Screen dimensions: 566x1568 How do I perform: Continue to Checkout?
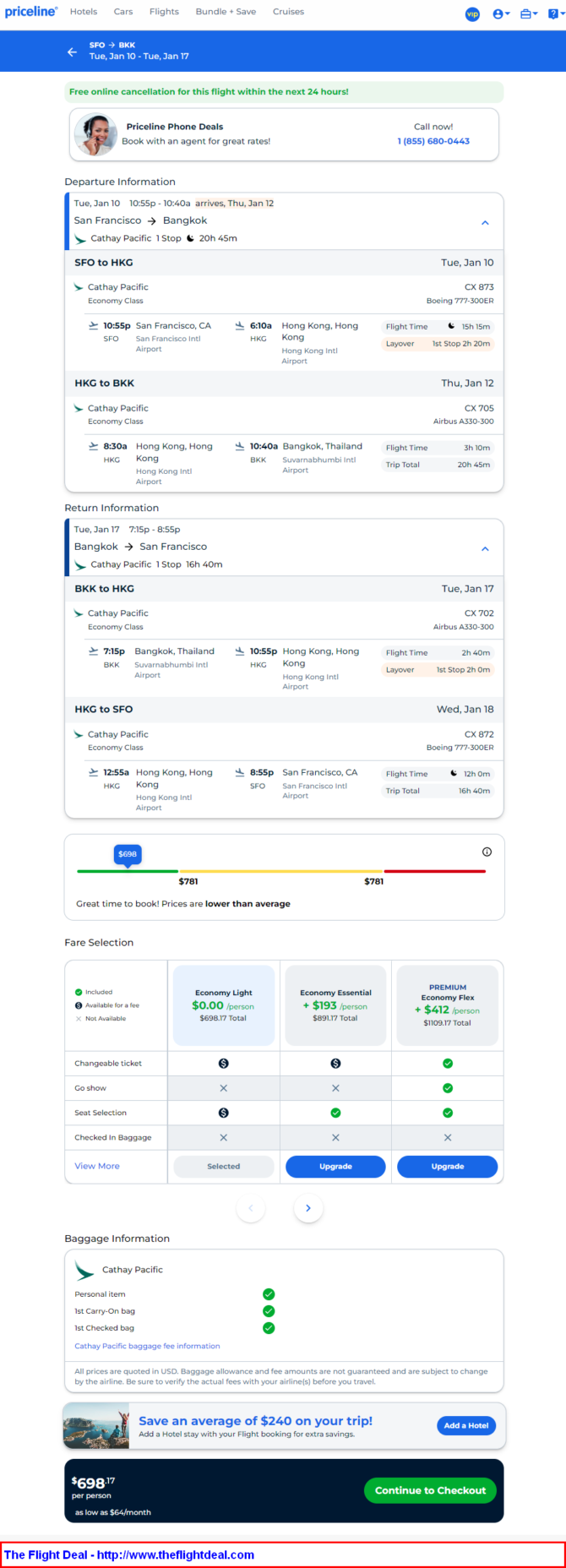[430, 1490]
